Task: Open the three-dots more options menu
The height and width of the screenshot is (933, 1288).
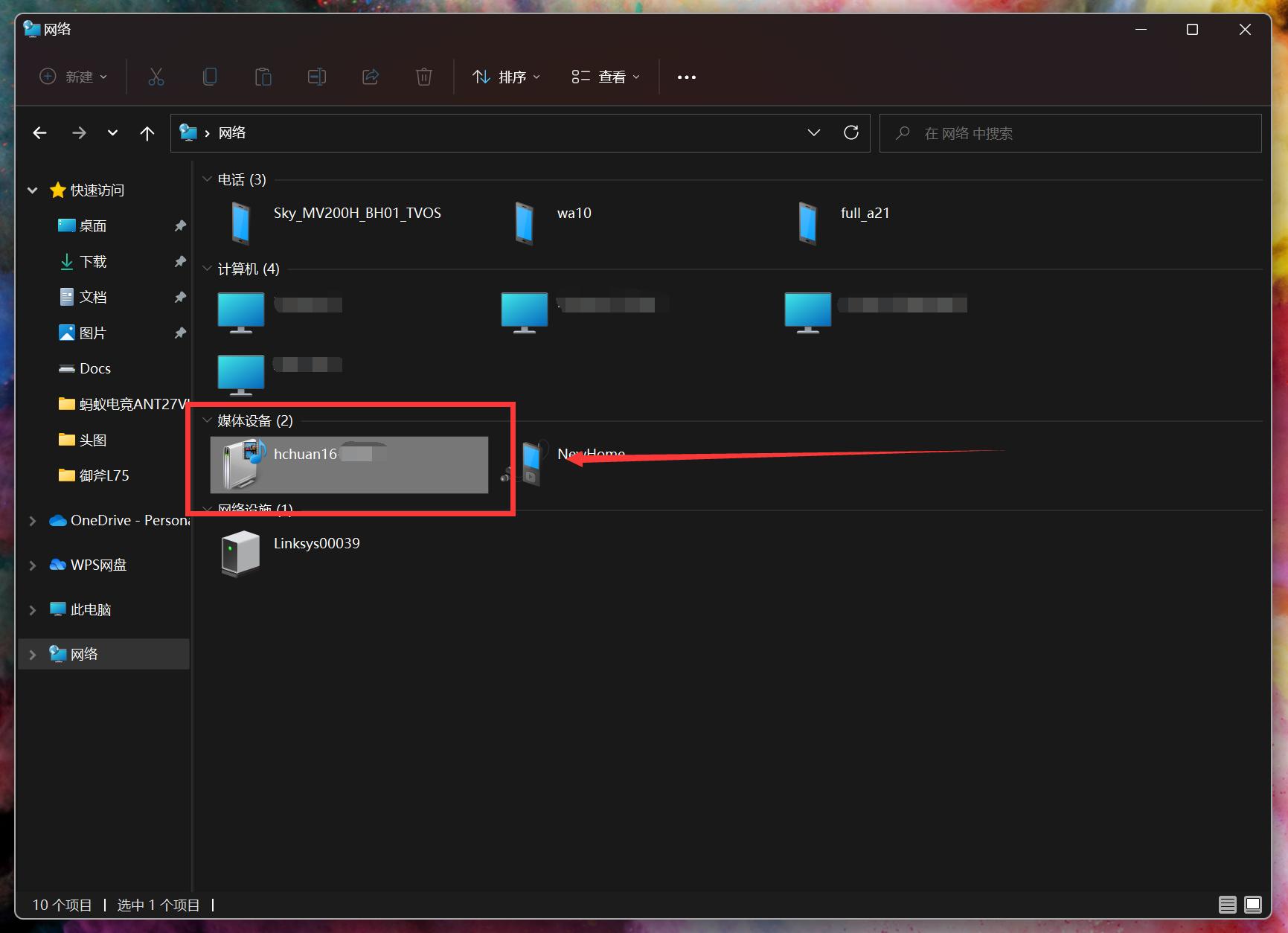Action: tap(686, 77)
